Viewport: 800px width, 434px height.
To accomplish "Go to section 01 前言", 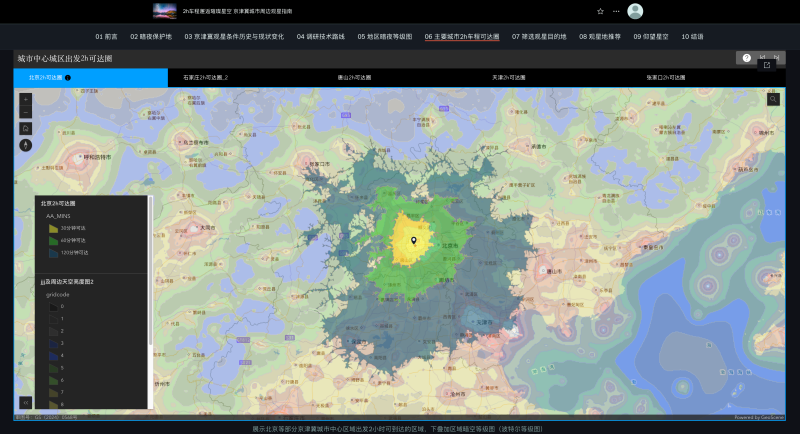I will (106, 37).
